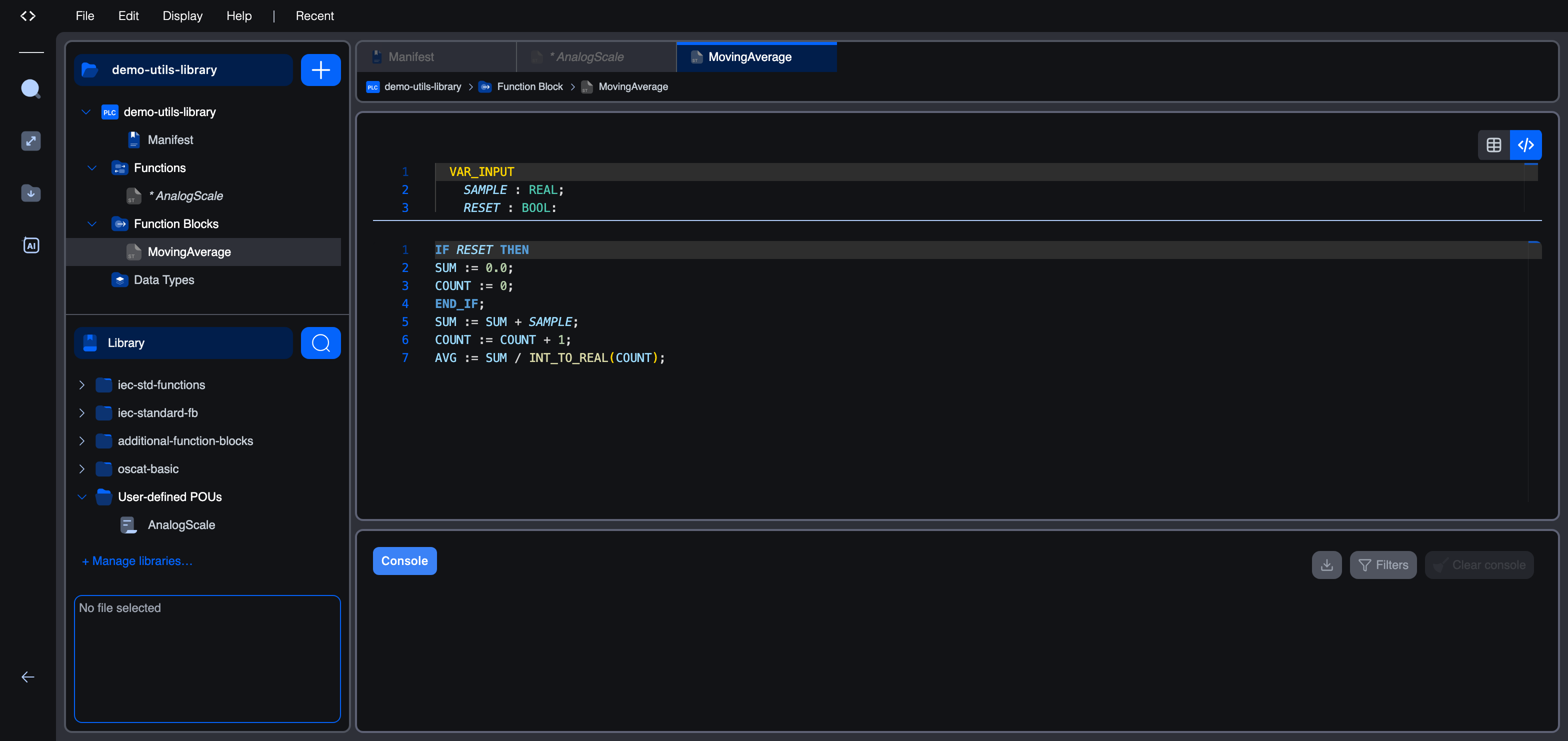Viewport: 1568px width, 741px height.
Task: Click the No file selected box
Action: (x=207, y=659)
